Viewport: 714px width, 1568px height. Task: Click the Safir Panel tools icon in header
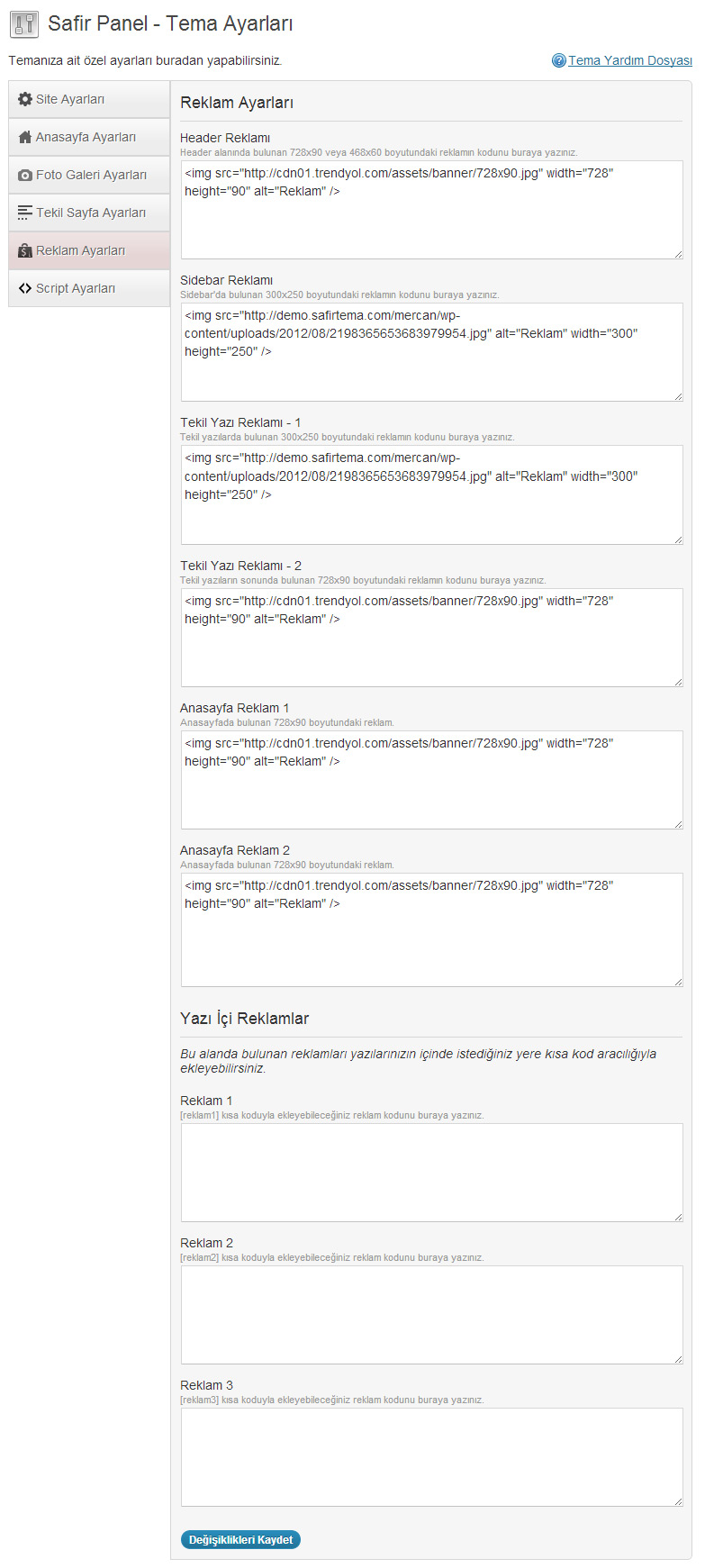click(x=24, y=24)
